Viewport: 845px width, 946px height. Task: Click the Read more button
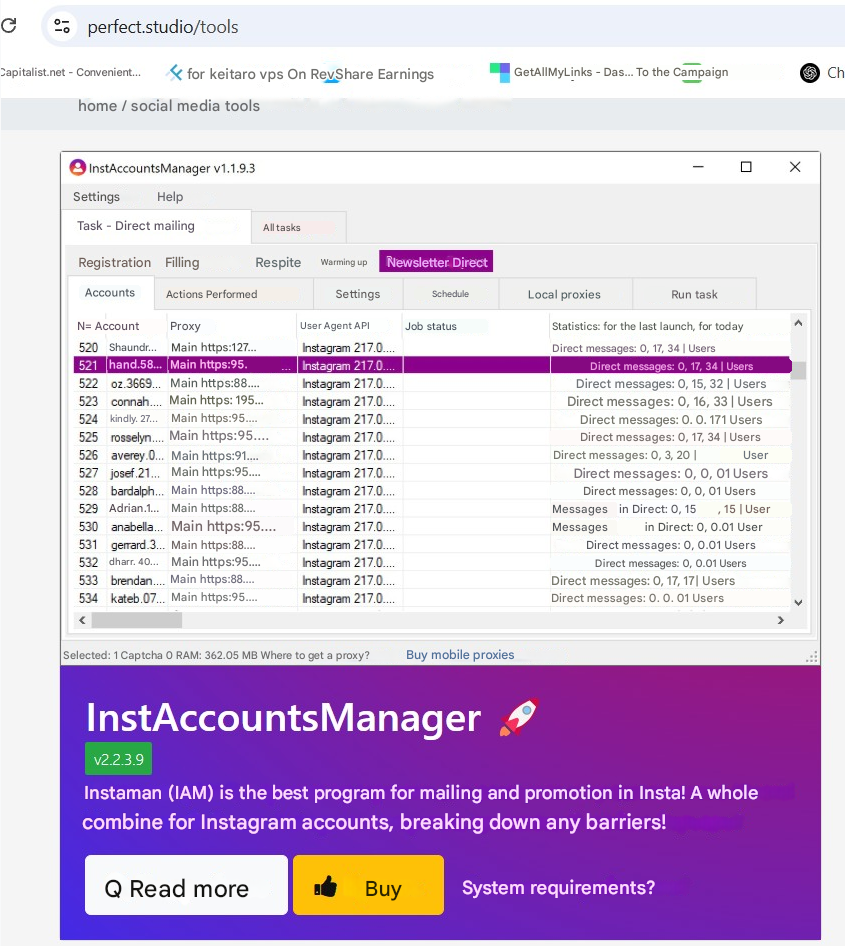click(x=186, y=885)
